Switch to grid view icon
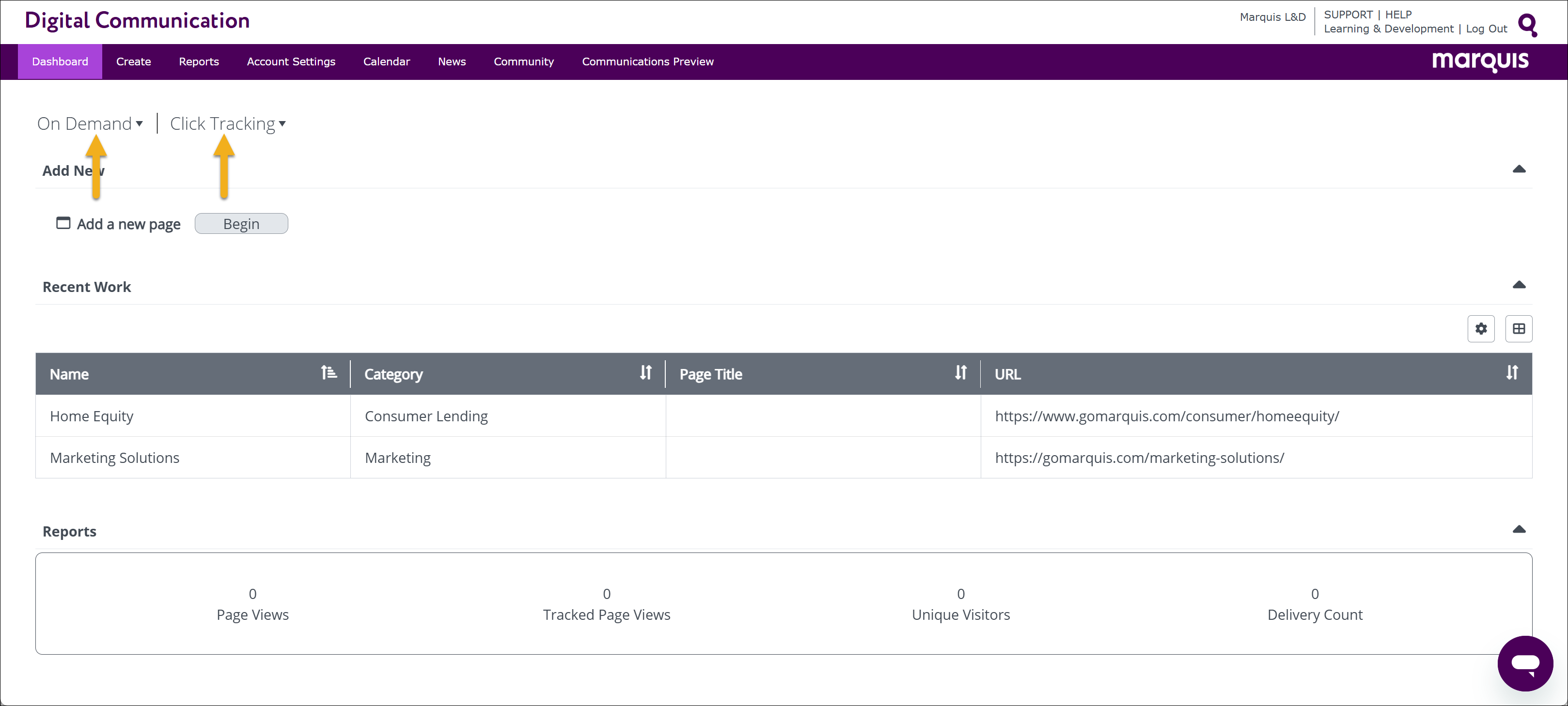 [x=1519, y=328]
